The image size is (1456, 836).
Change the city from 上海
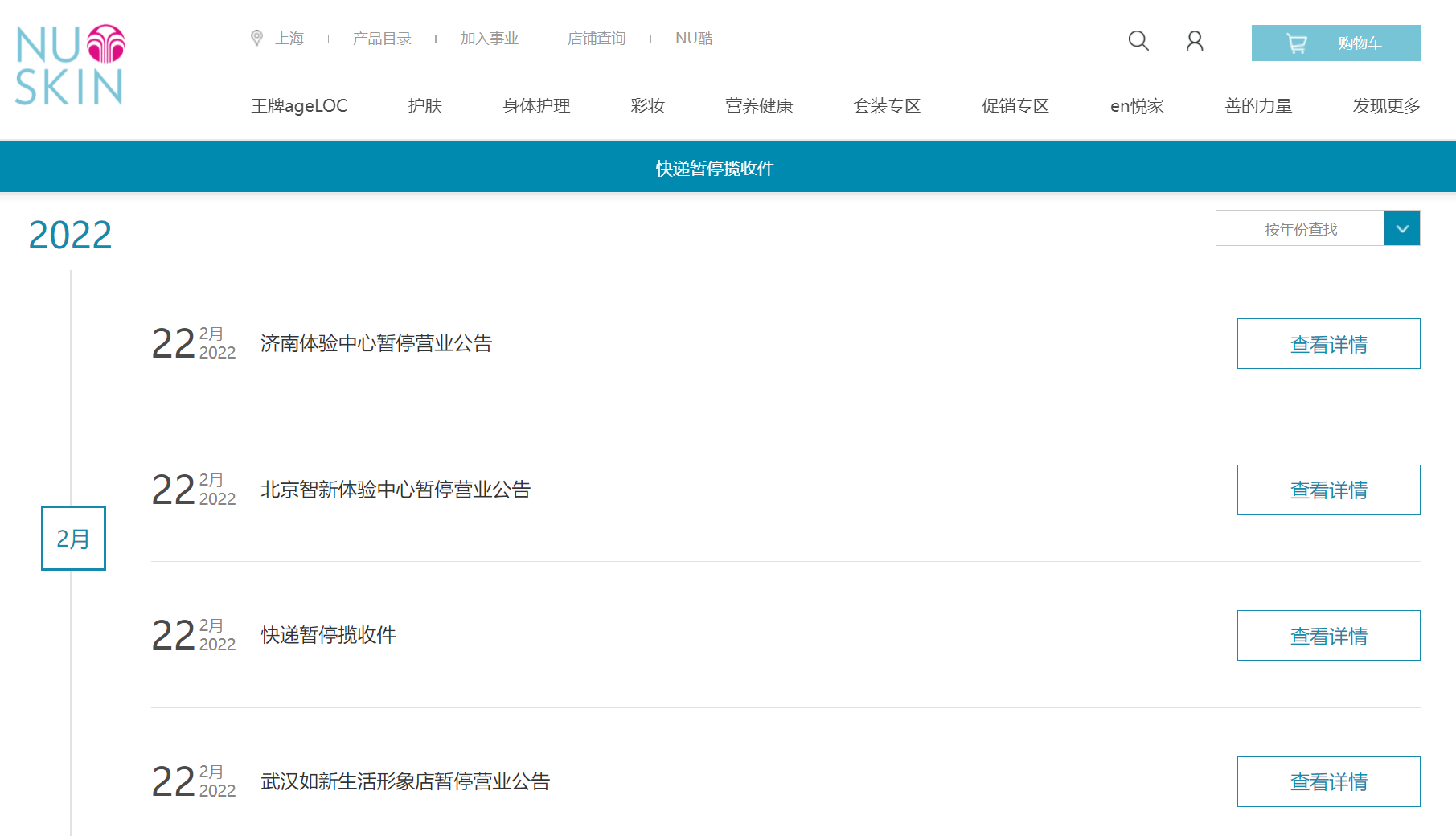click(290, 37)
